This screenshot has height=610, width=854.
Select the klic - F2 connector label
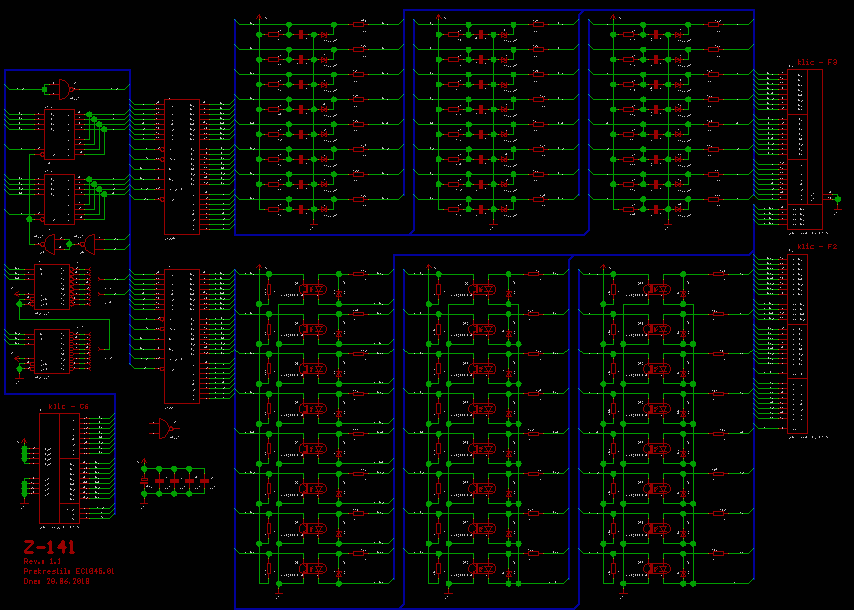point(816,246)
